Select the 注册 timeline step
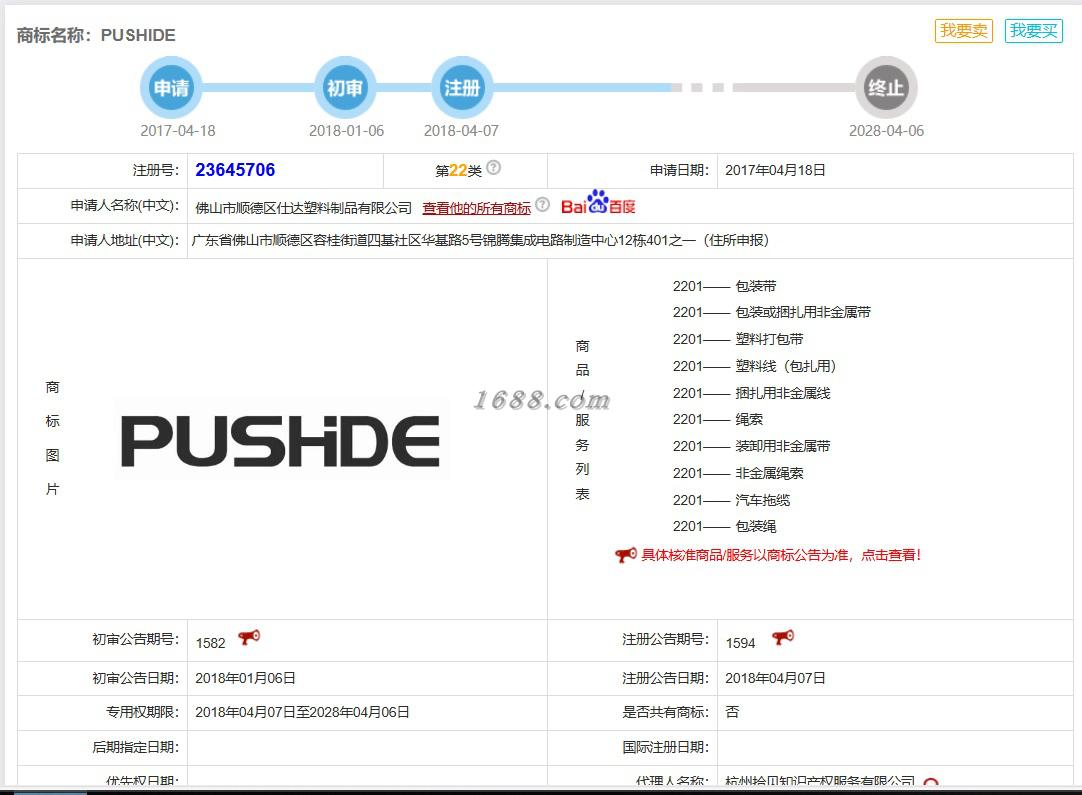Image resolution: width=1082 pixels, height=795 pixels. point(462,88)
